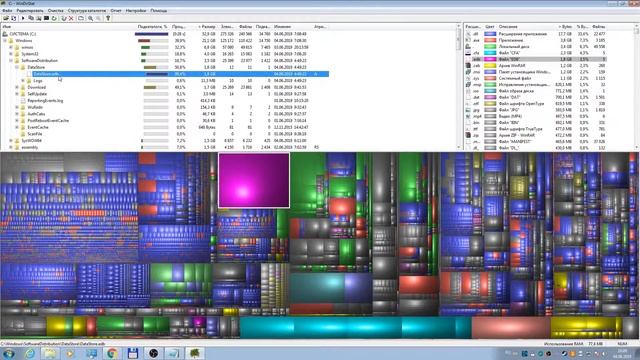Click the image icon beside .jpg extension
The width and height of the screenshot is (640, 360).
(468, 110)
